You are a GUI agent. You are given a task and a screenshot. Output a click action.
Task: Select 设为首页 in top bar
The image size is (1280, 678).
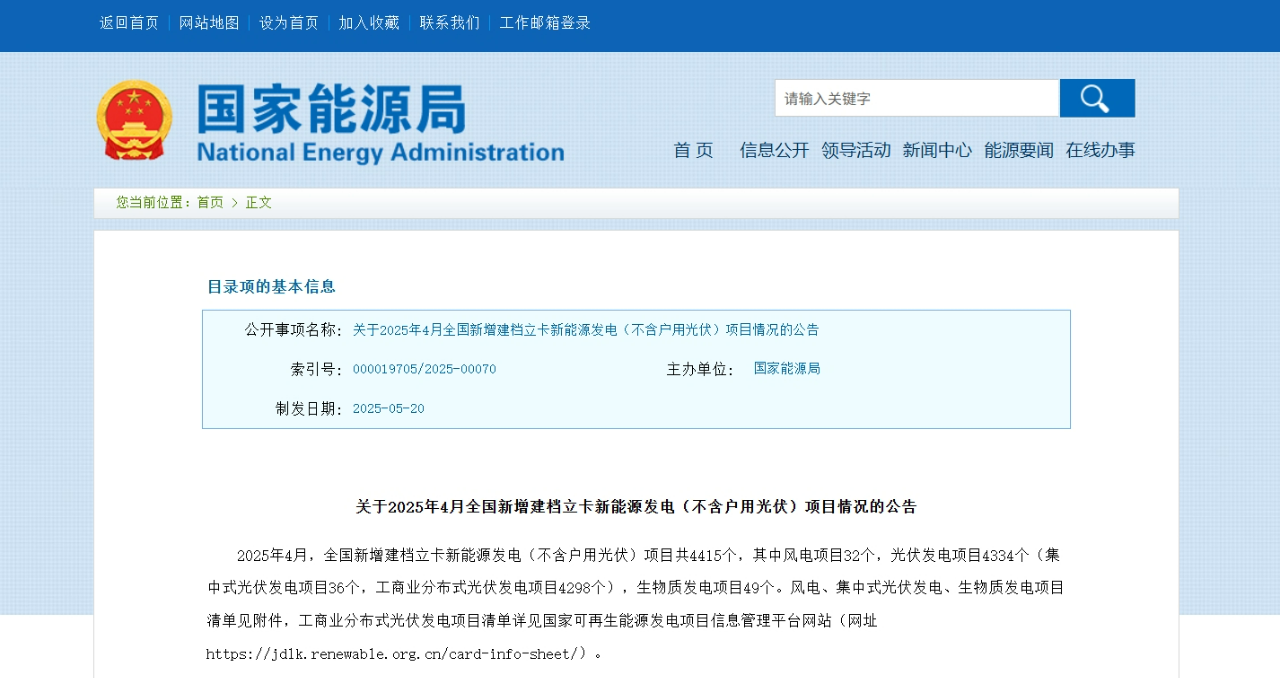(x=289, y=22)
